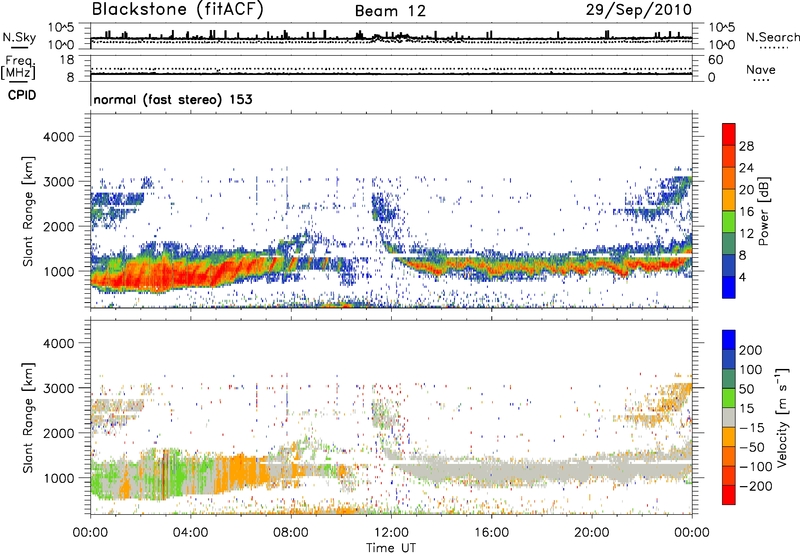800x554 pixels.
Task: Click the date "29/Sep/2010"
Action: tap(639, 10)
